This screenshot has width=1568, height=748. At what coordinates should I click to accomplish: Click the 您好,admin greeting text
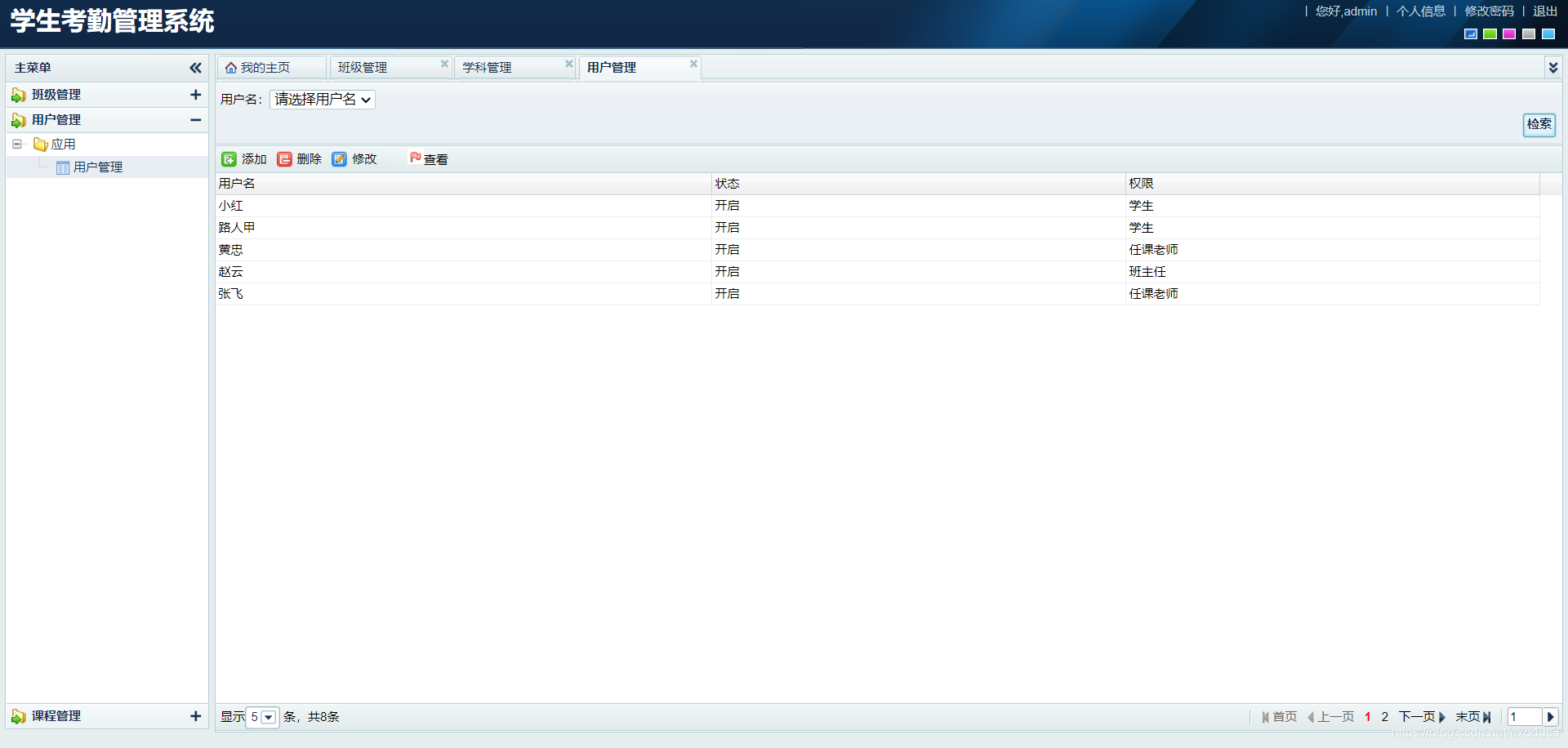pos(1346,11)
